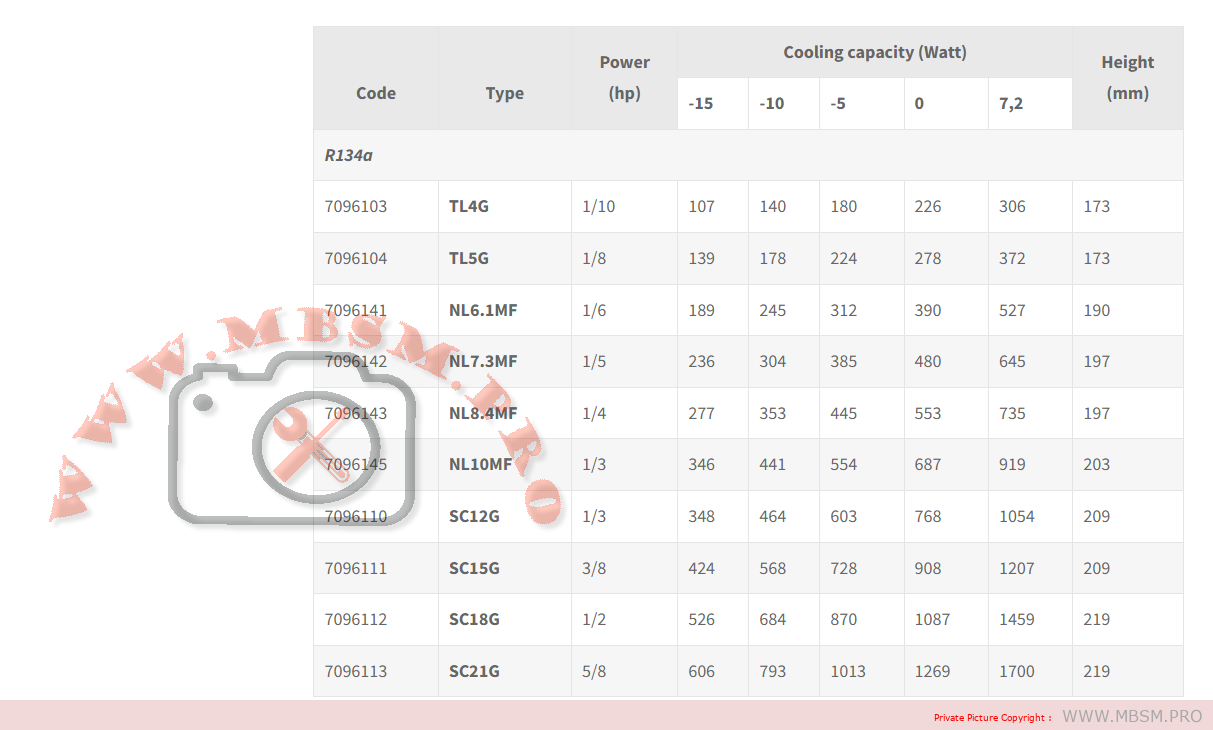Click the NL6.1MF compressor type

pos(483,310)
